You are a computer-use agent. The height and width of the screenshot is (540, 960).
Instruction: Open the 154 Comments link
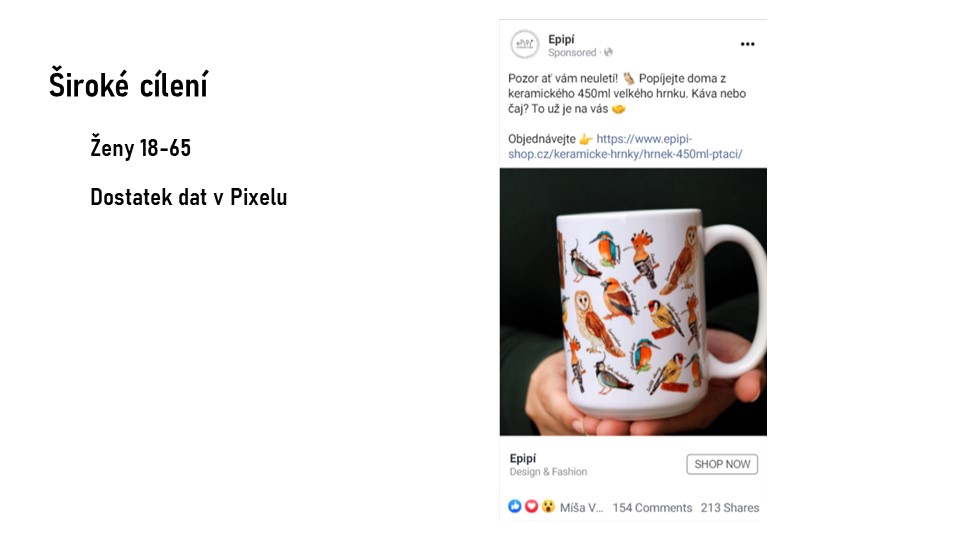tap(652, 508)
